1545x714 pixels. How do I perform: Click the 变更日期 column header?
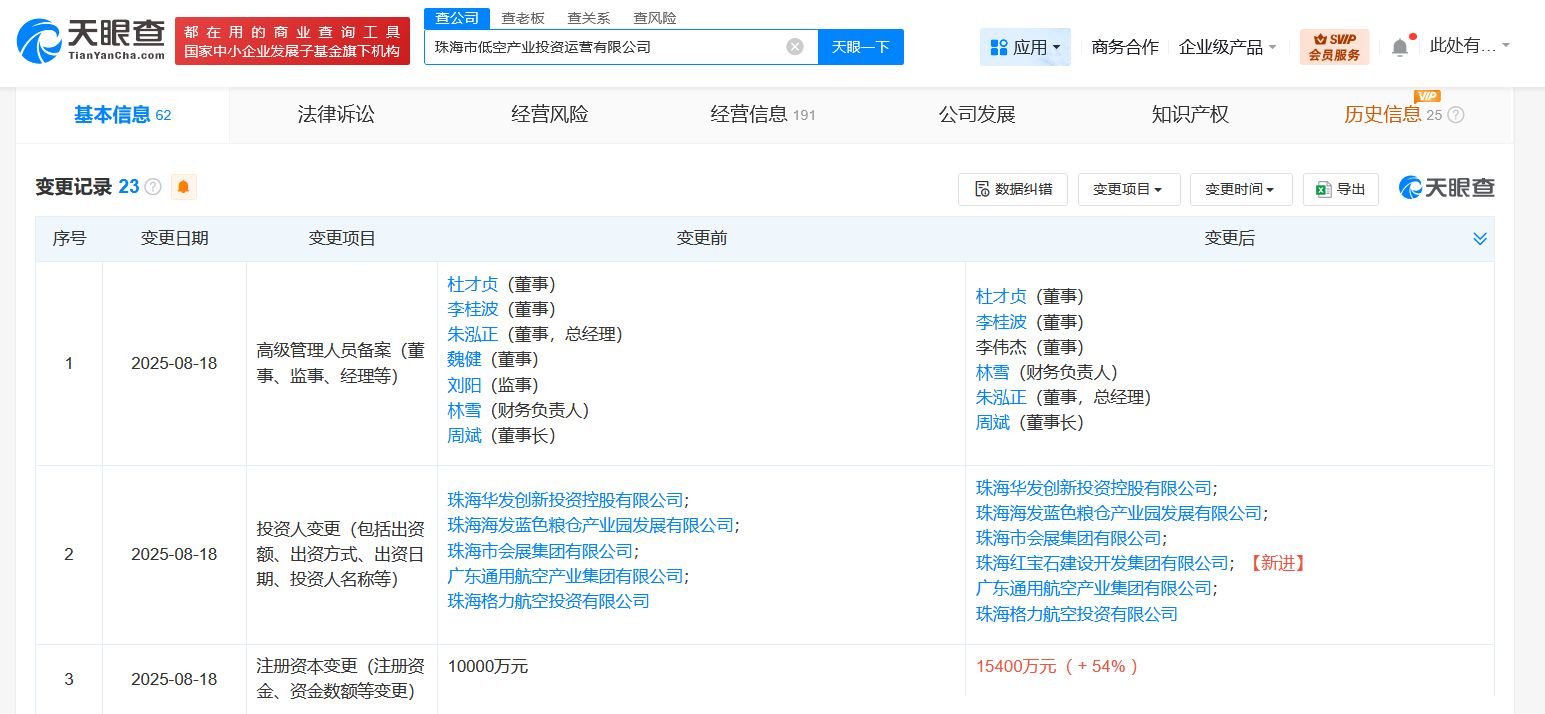coord(174,238)
